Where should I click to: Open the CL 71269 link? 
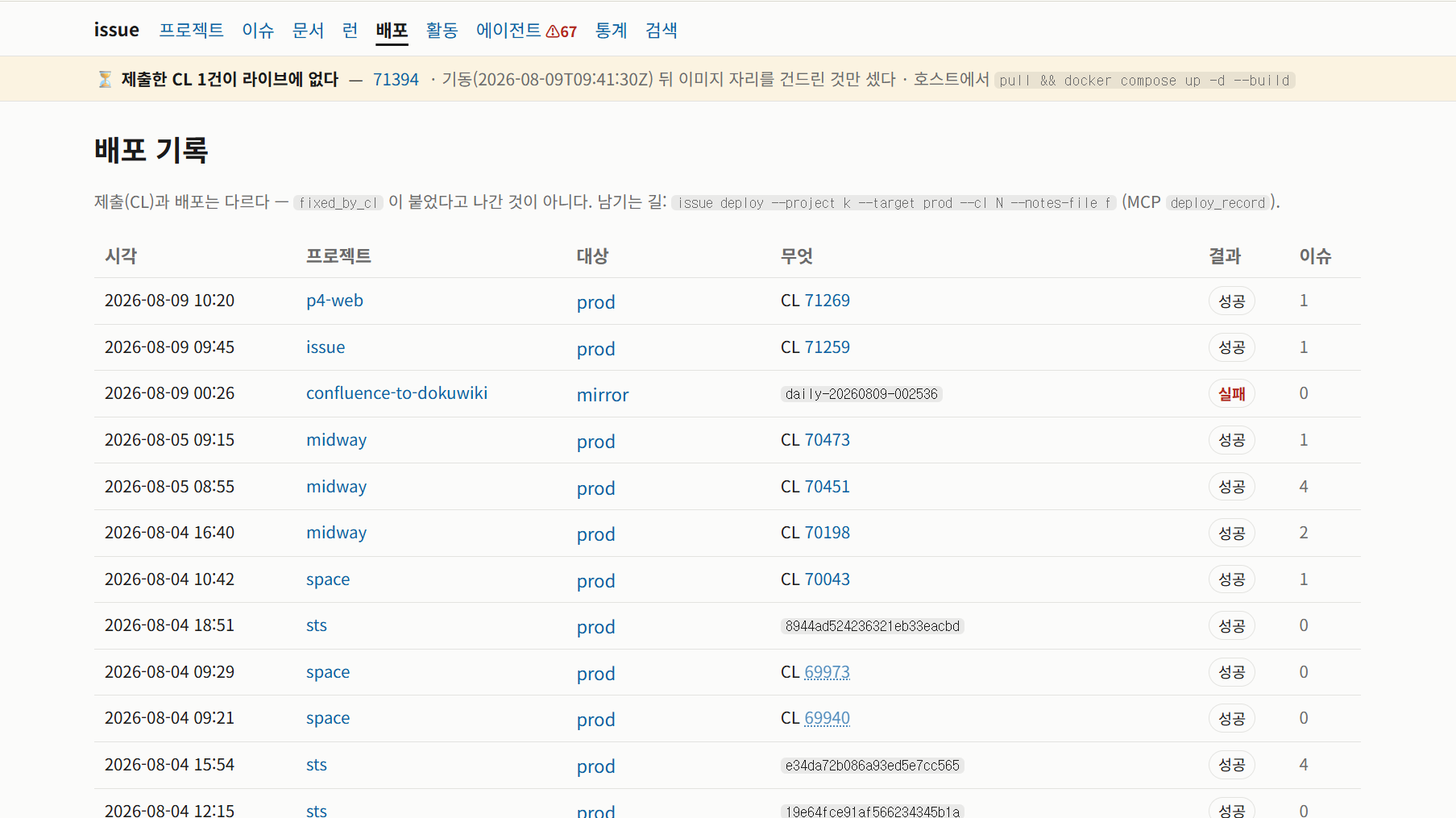pyautogui.click(x=827, y=301)
